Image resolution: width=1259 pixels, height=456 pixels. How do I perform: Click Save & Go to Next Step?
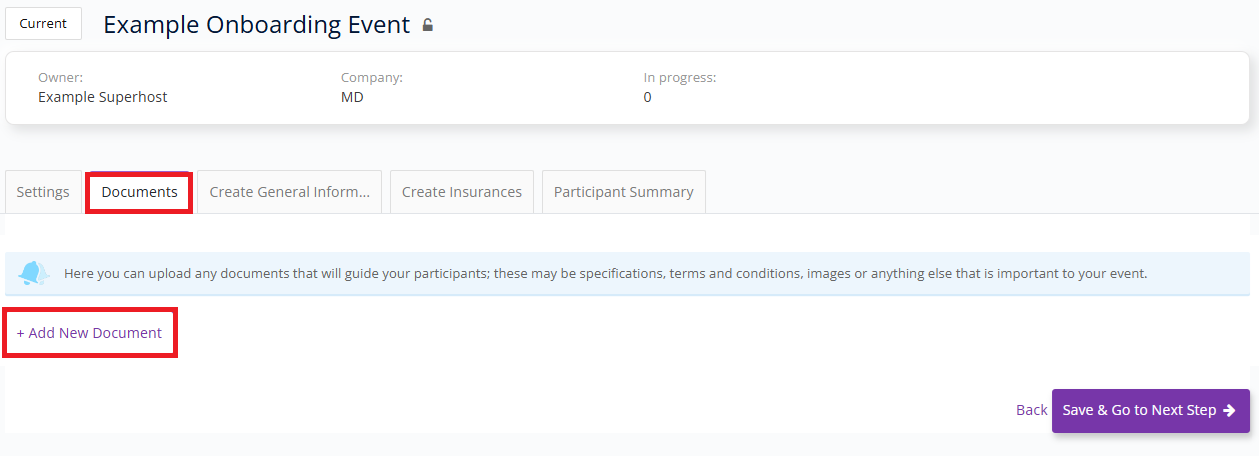1151,411
